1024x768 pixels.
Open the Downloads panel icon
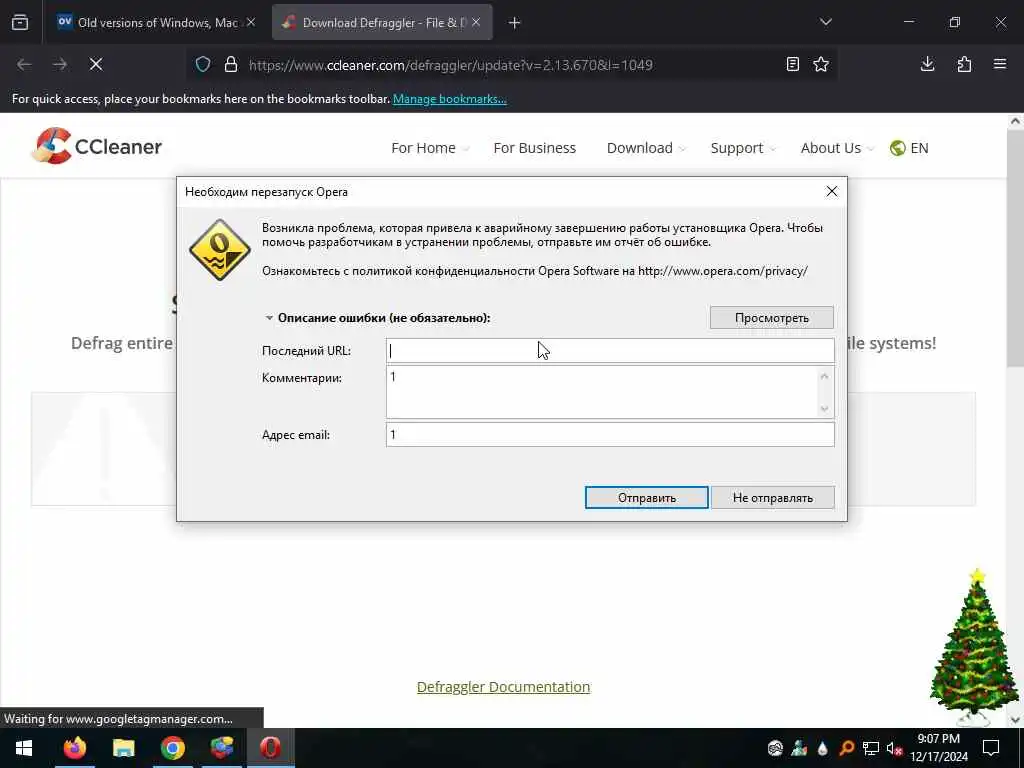927,64
